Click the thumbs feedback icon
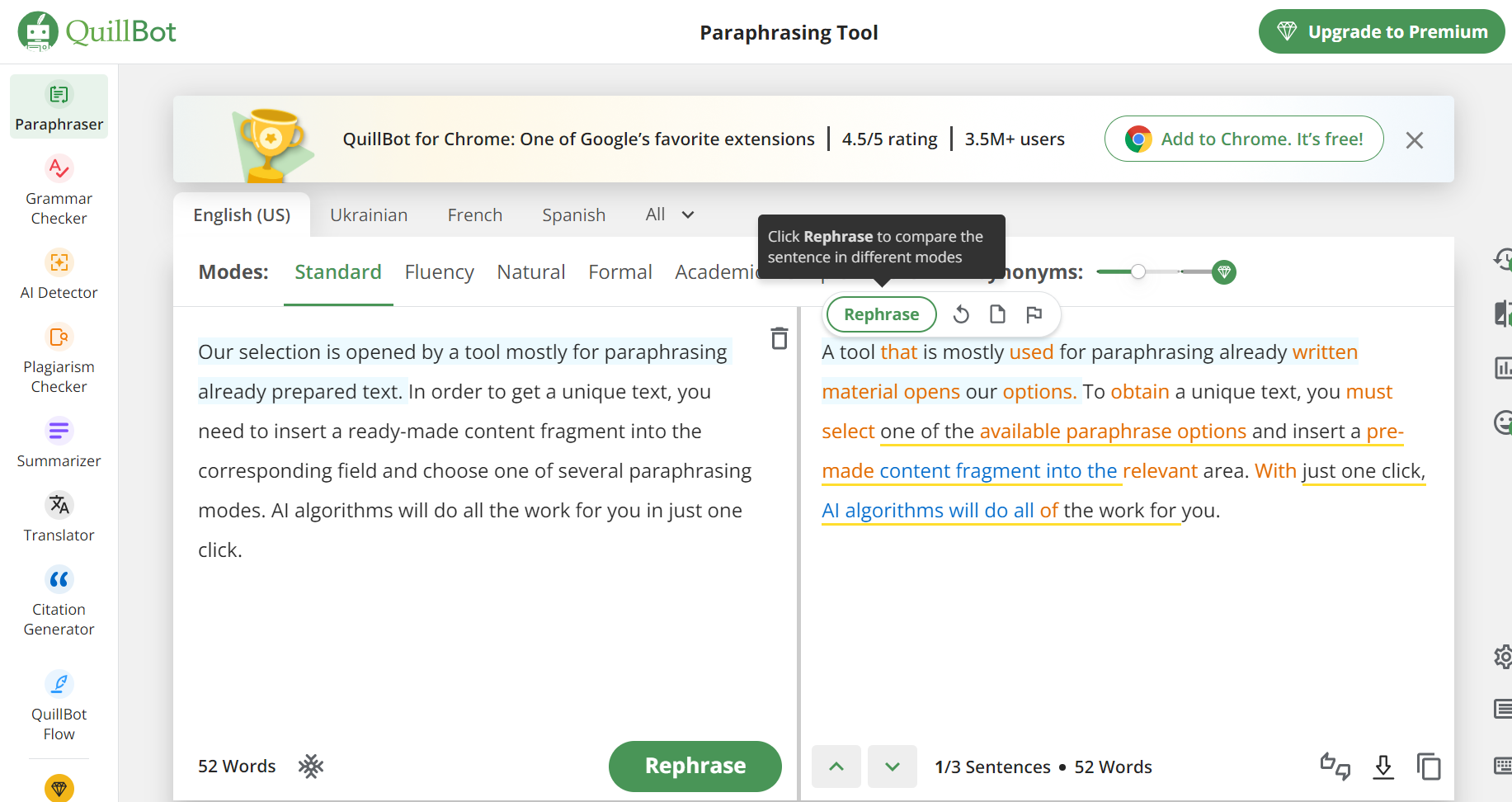Image resolution: width=1512 pixels, height=802 pixels. point(1335,767)
